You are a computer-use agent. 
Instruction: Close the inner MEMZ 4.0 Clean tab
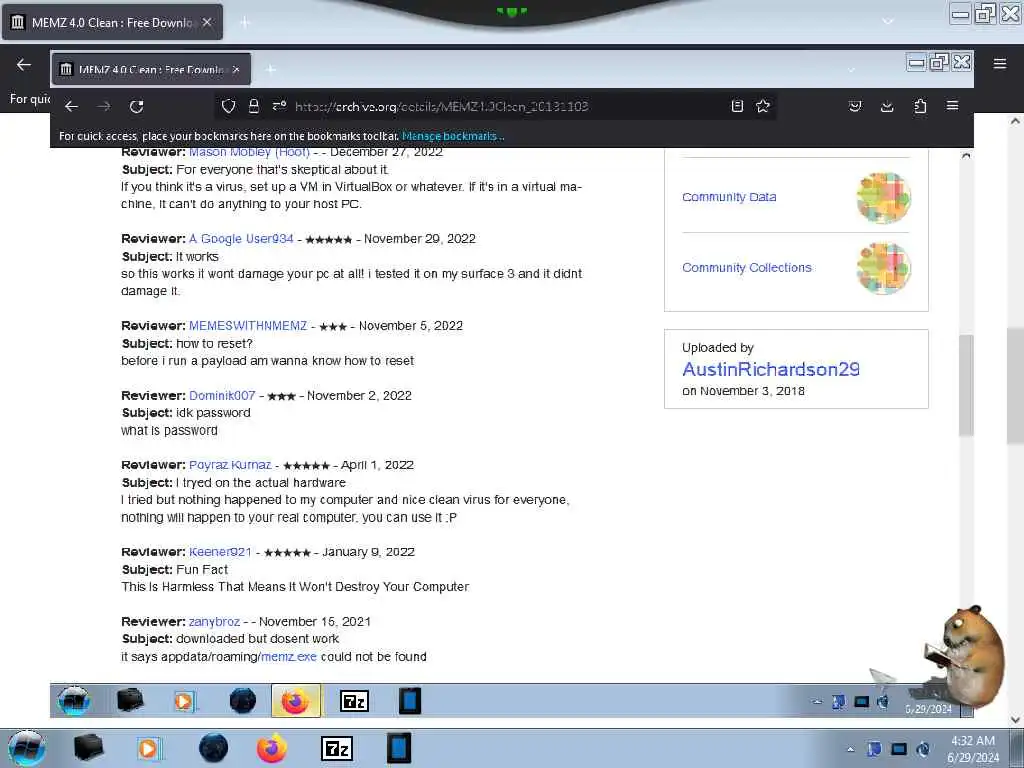(x=236, y=69)
